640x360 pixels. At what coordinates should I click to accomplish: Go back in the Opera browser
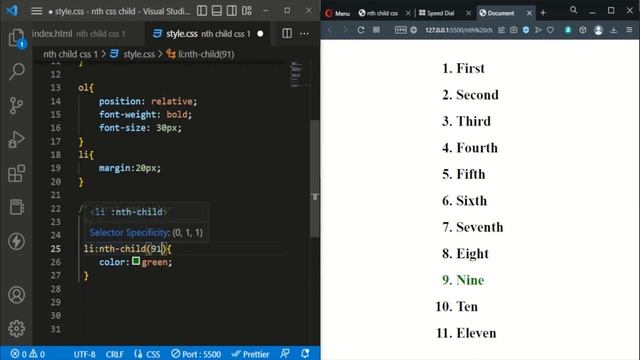pyautogui.click(x=330, y=30)
